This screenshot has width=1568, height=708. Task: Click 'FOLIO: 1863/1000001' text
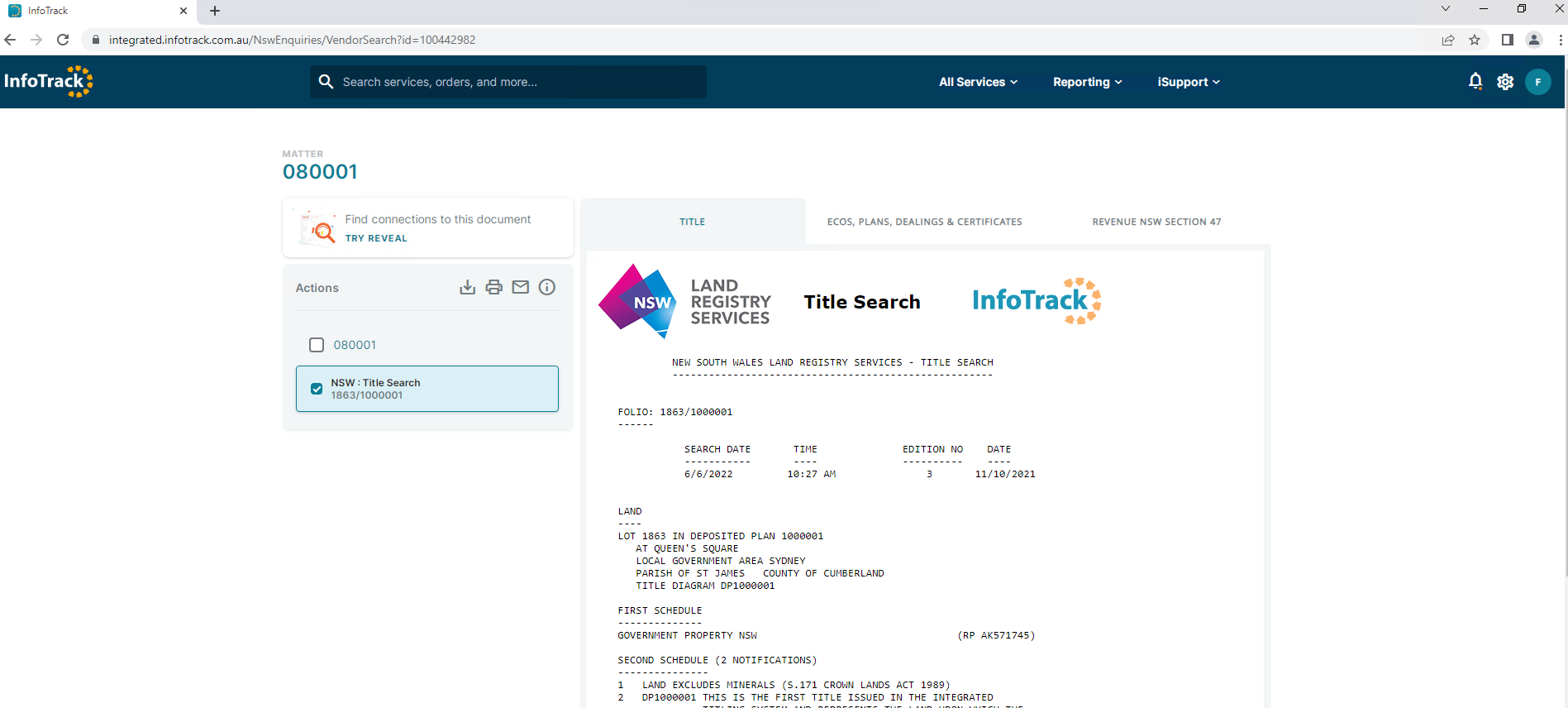(675, 412)
